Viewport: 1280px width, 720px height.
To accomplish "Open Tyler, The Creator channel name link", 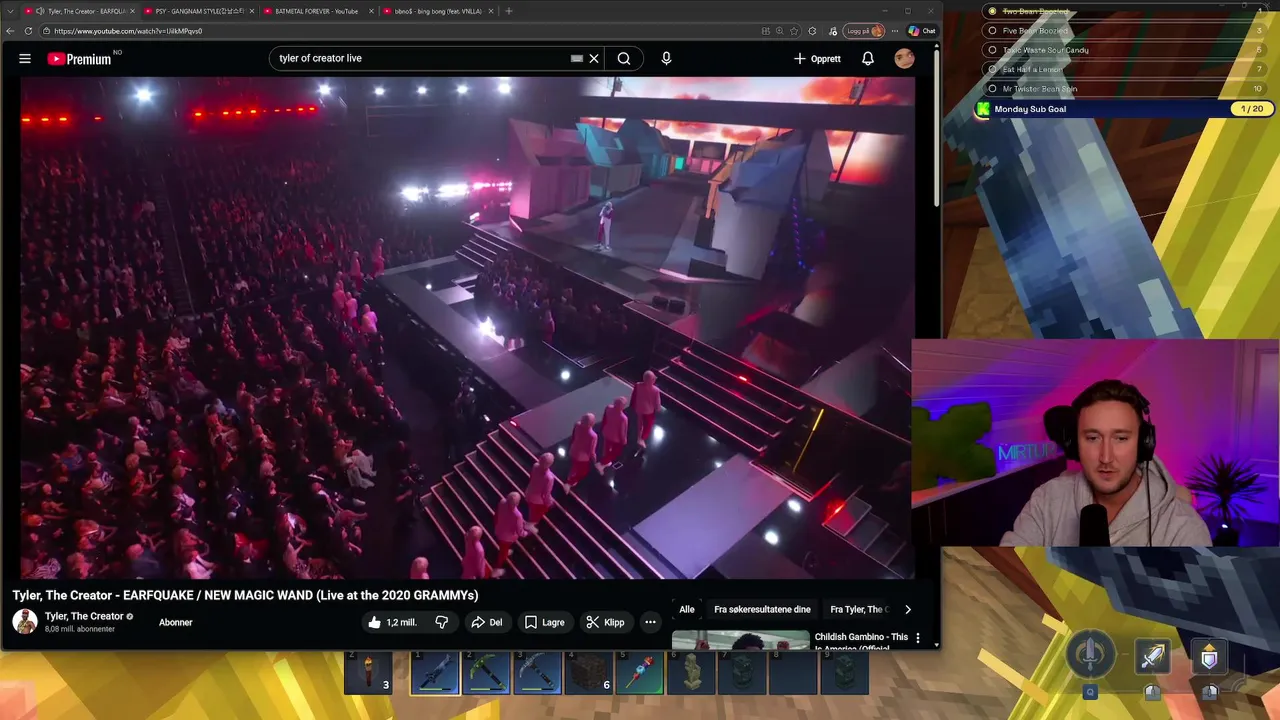I will (x=84, y=616).
